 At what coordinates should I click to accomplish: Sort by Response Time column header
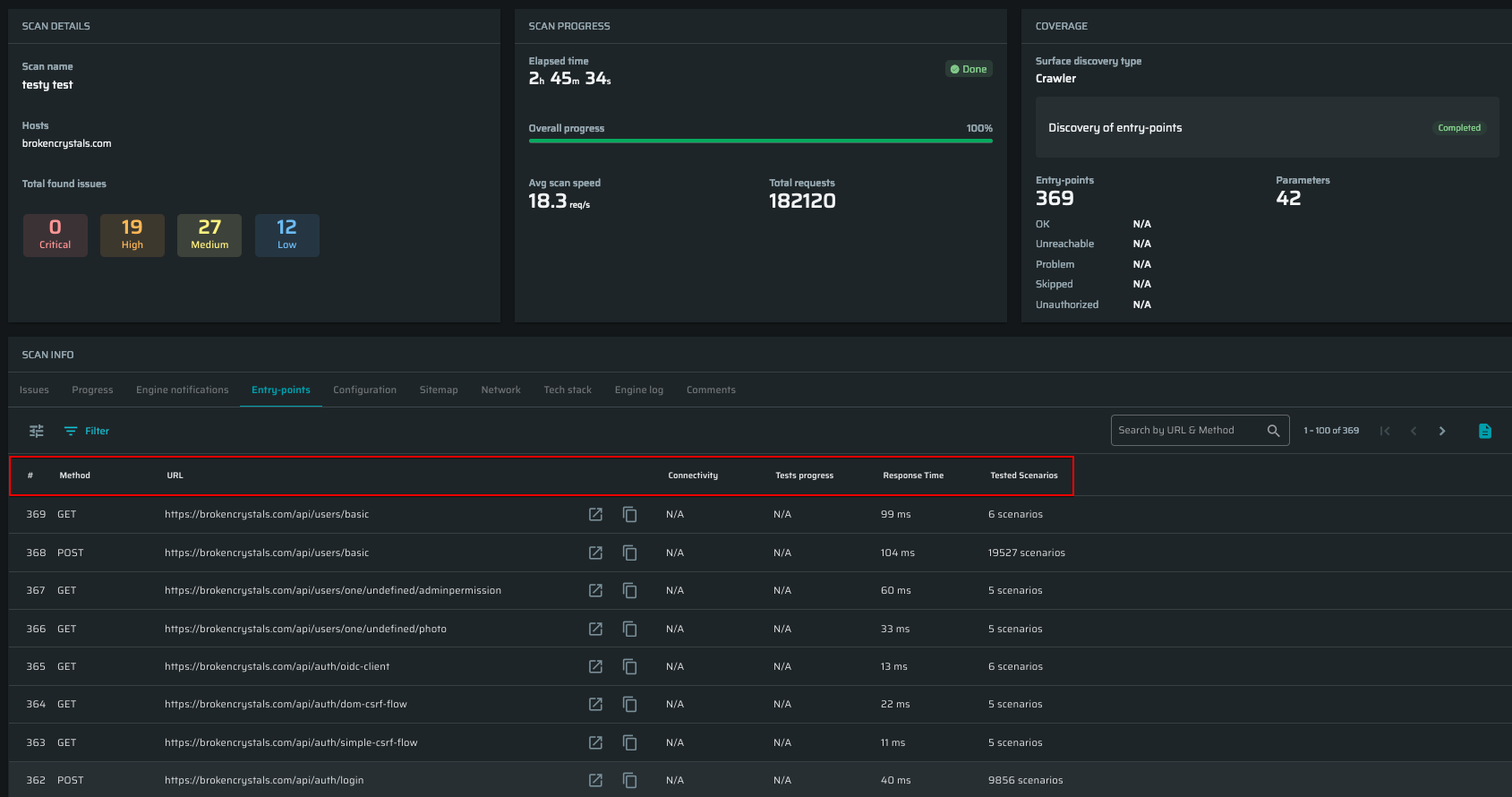click(x=913, y=476)
